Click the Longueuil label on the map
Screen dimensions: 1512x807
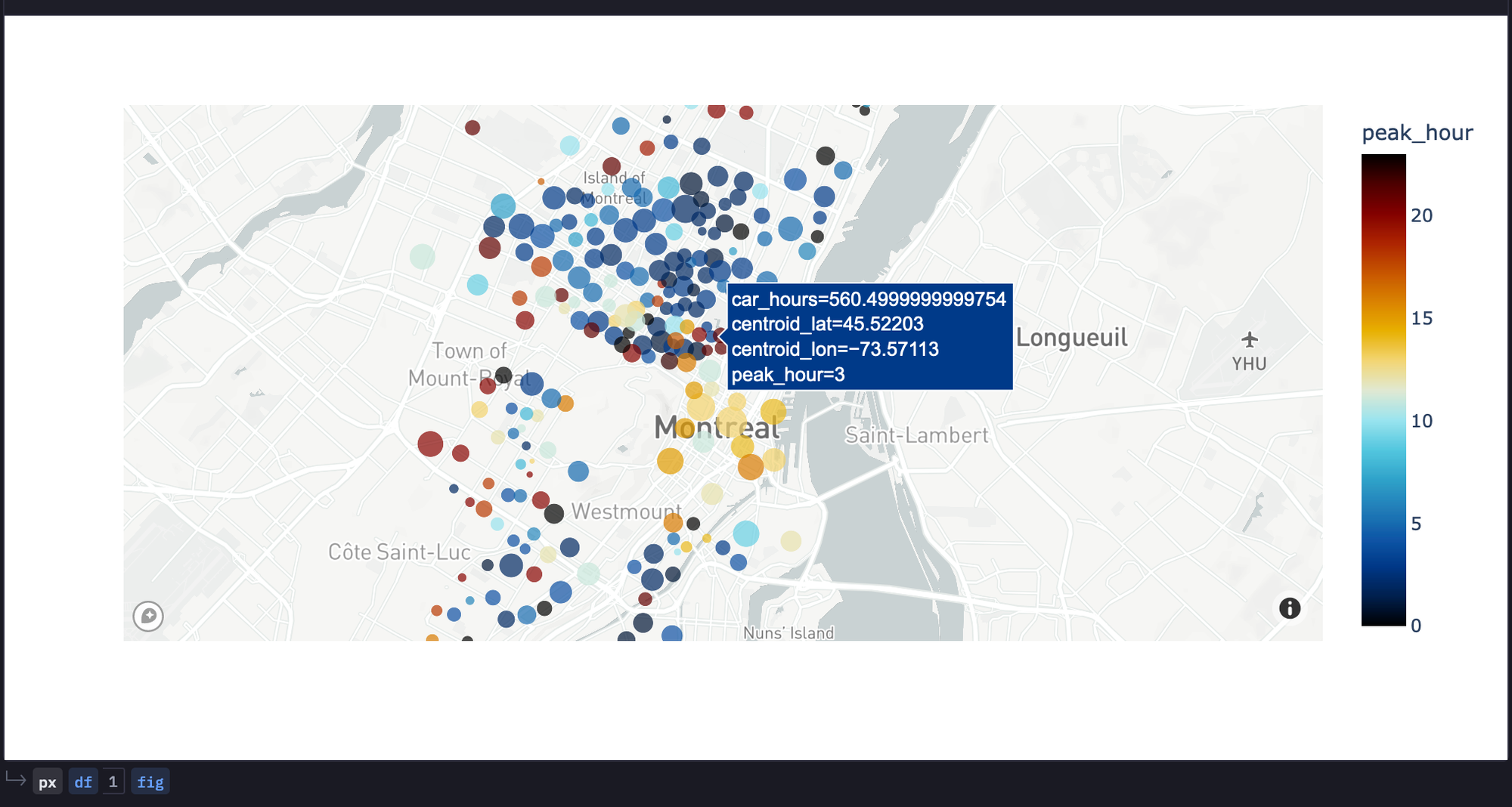tap(1070, 338)
